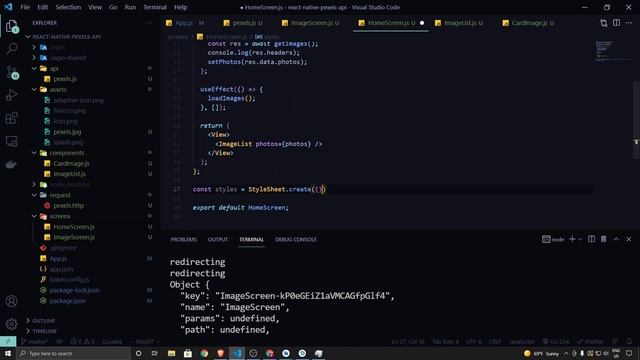Switch to the PROBLEMS panel tab

tap(183, 240)
